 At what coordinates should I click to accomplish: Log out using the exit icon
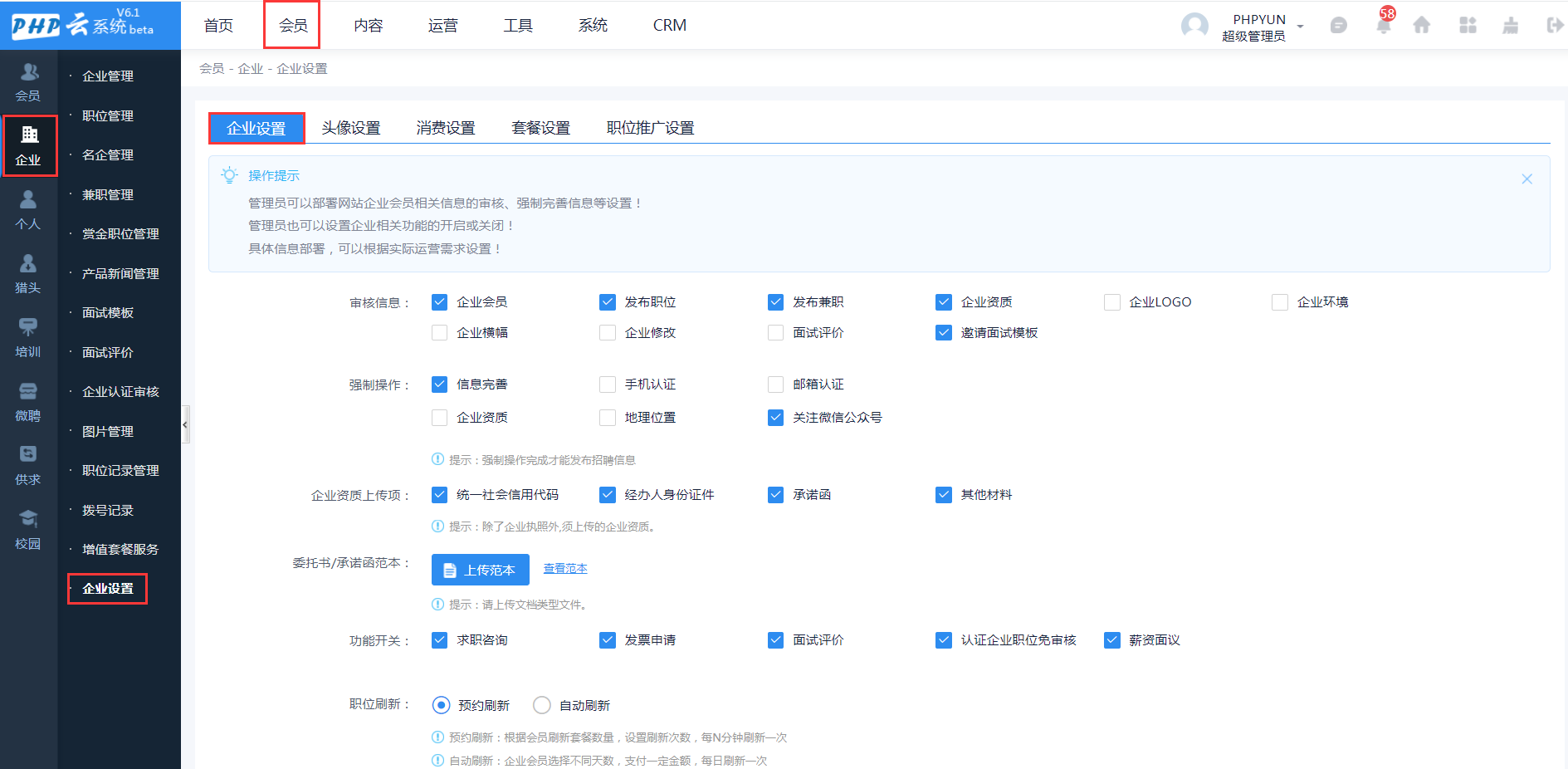coord(1555,26)
